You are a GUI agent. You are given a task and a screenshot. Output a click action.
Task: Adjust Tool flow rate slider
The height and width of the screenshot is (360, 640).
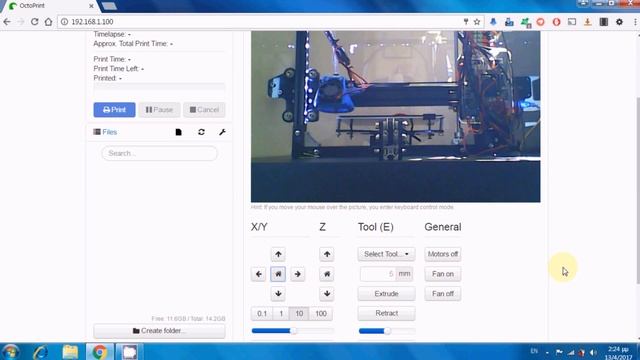pyautogui.click(x=387, y=331)
